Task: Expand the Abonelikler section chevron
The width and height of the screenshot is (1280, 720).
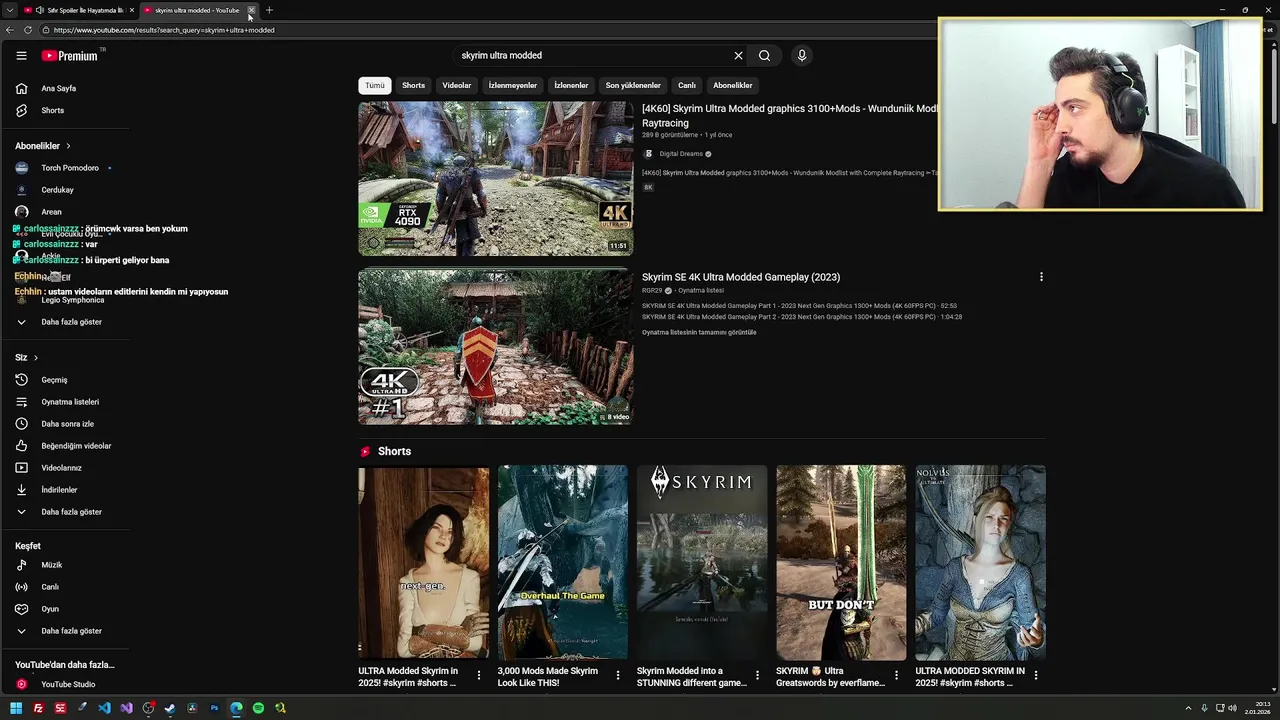Action: (x=69, y=146)
